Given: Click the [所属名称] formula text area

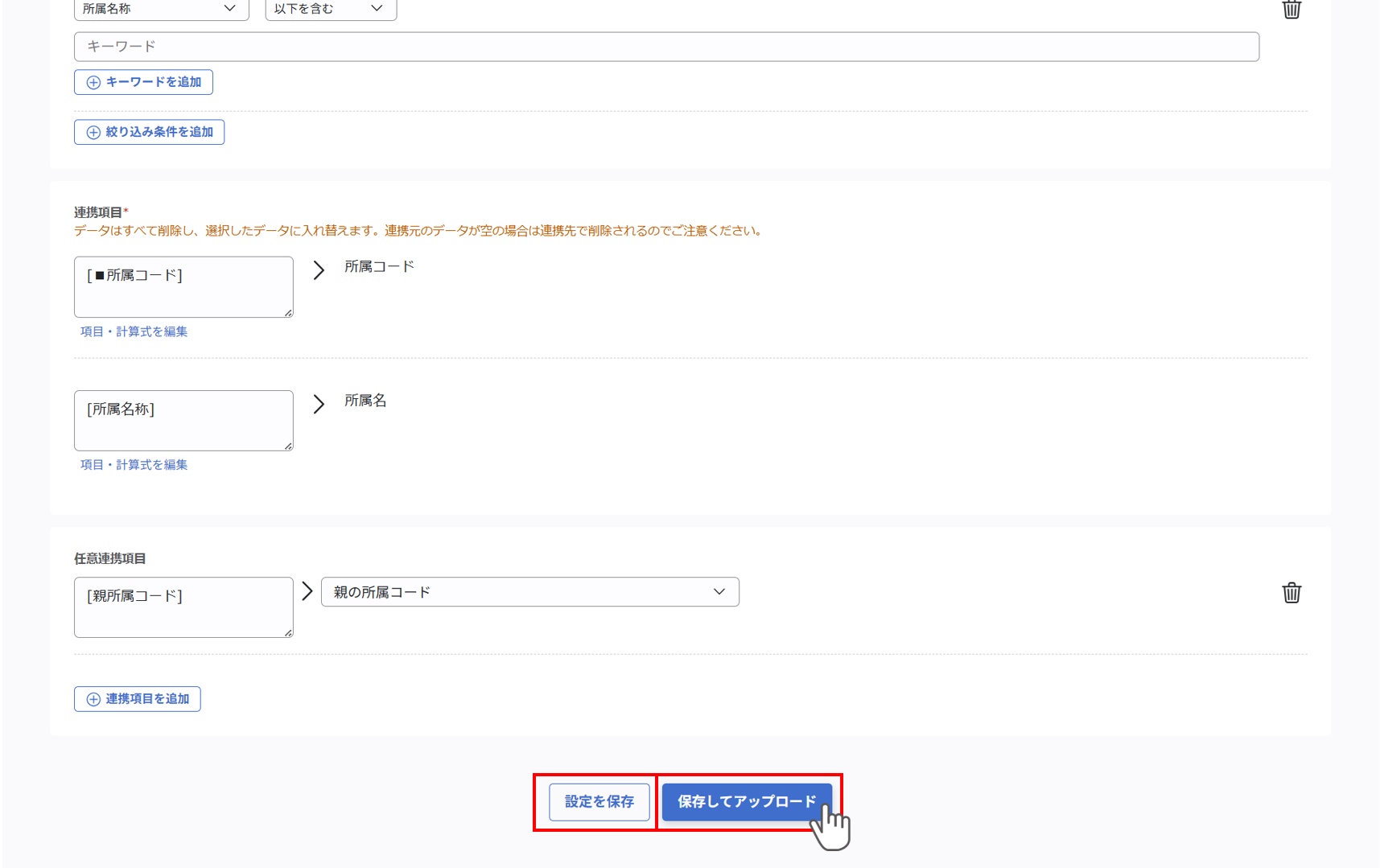Looking at the screenshot, I should coord(183,421).
